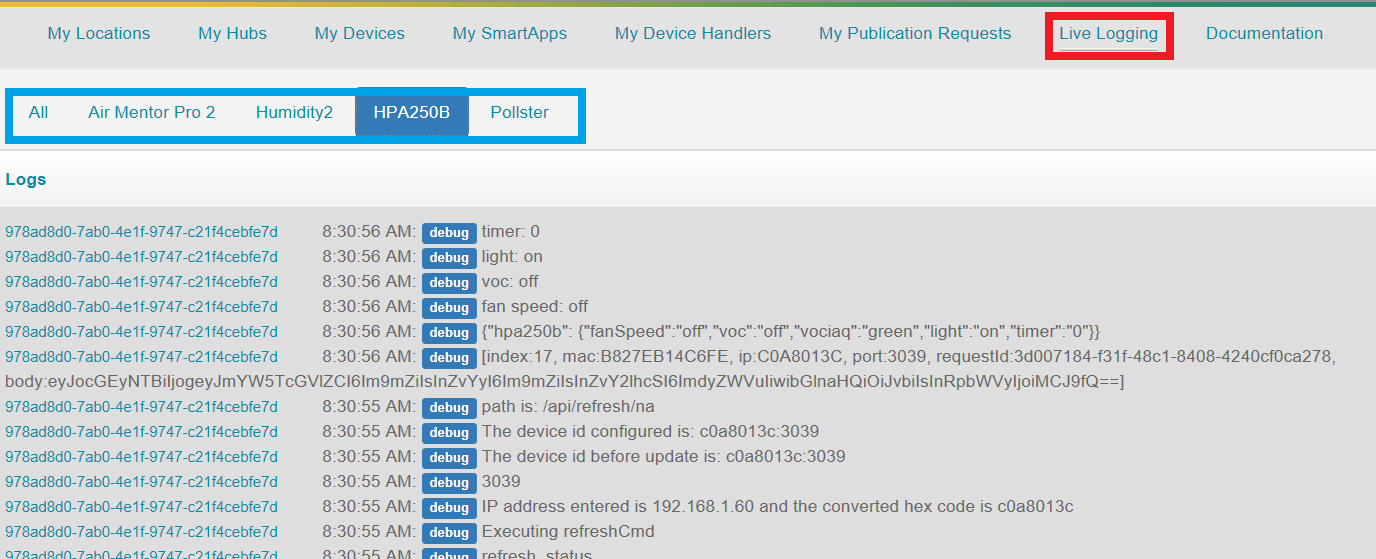Open device ID link on the 'timer: 0' row
This screenshot has height=559, width=1376.
tap(141, 232)
